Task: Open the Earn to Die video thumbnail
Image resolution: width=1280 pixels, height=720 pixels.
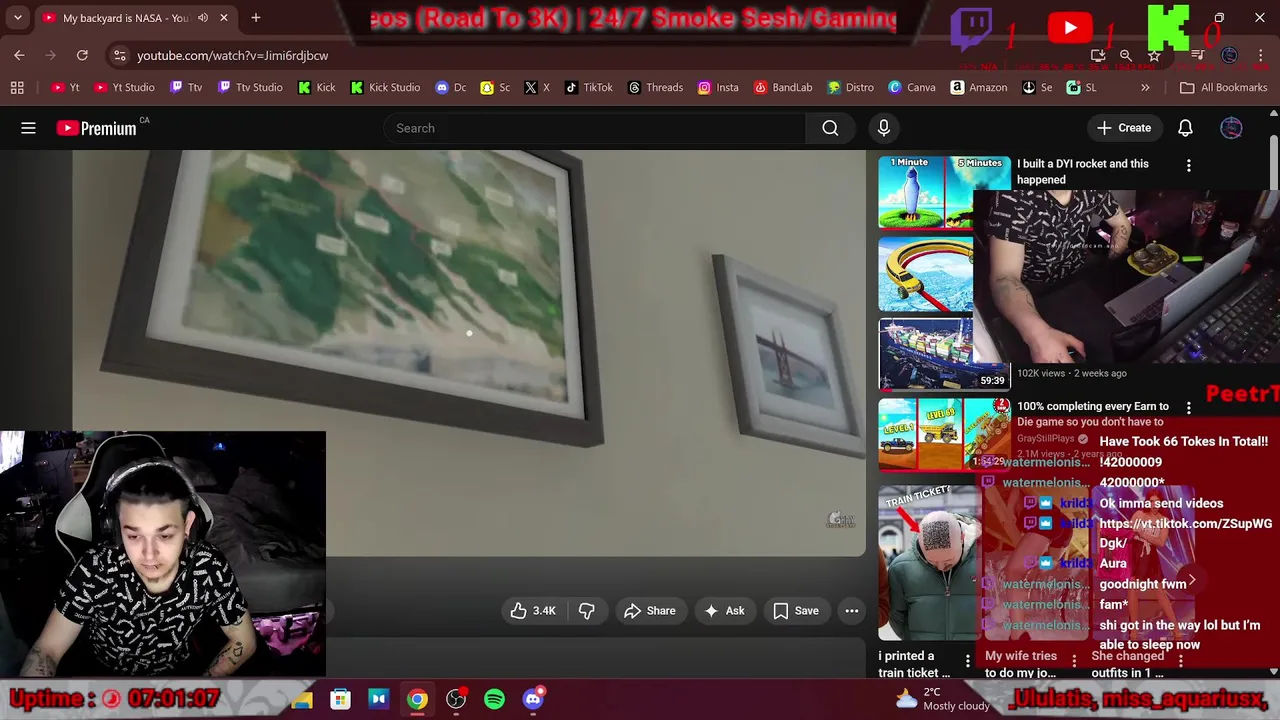Action: click(943, 435)
